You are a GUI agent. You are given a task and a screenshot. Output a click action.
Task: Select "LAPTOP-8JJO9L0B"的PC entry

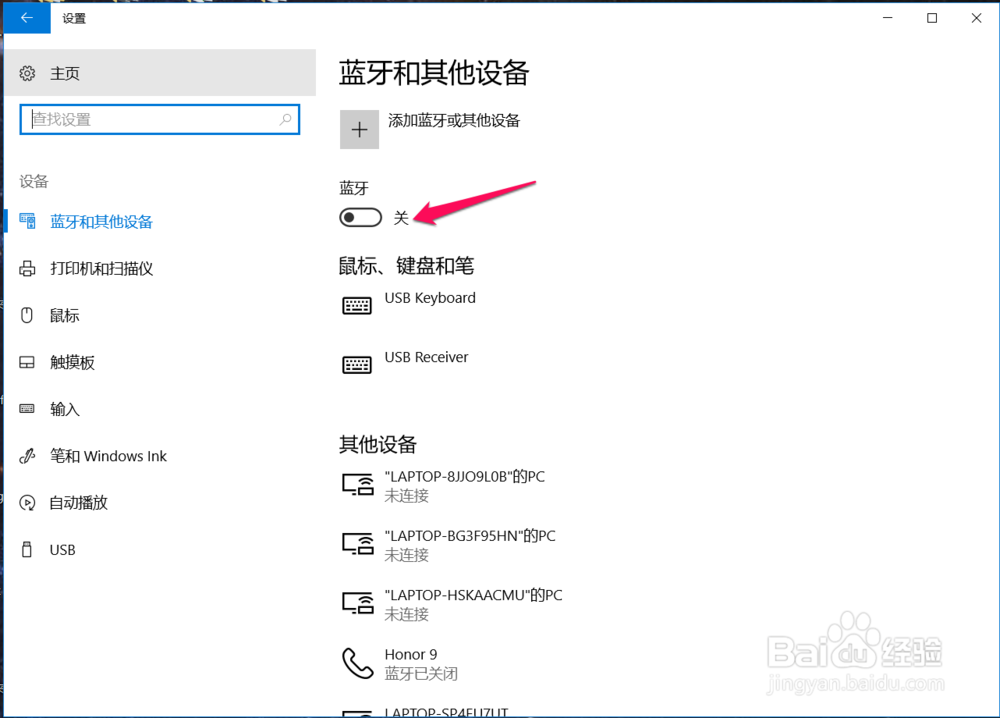[443, 485]
